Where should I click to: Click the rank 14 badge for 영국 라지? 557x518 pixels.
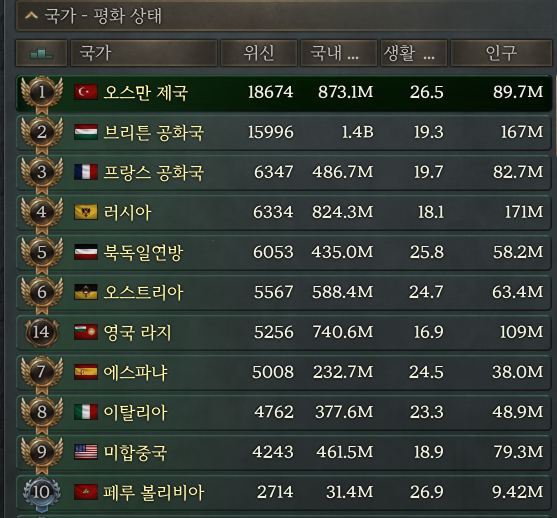(42, 333)
